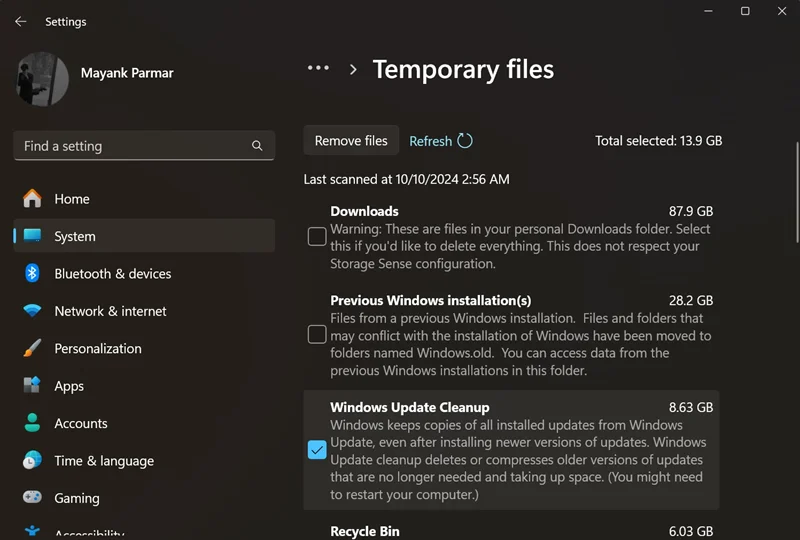
Task: Check the Downloads checkbox
Action: point(317,237)
